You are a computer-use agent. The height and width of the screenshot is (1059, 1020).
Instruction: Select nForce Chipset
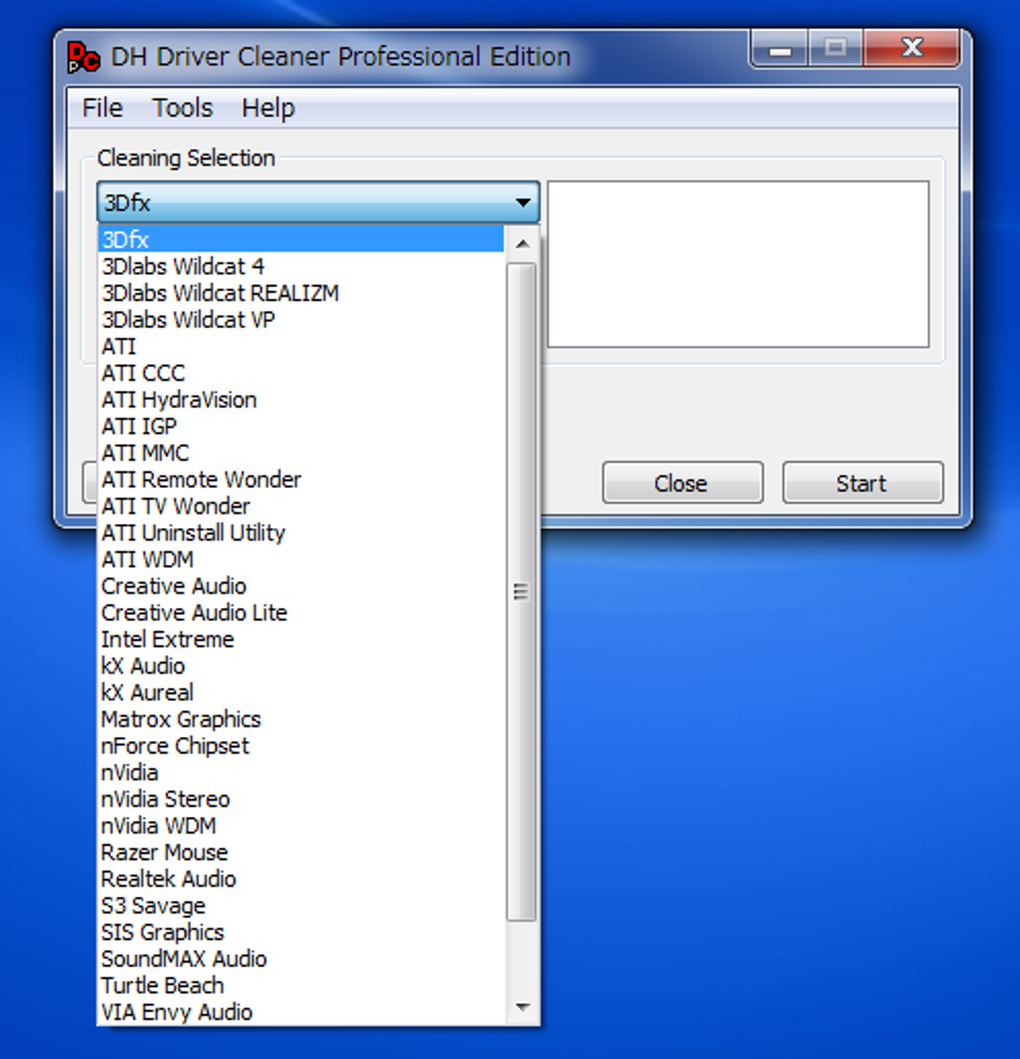[301, 746]
